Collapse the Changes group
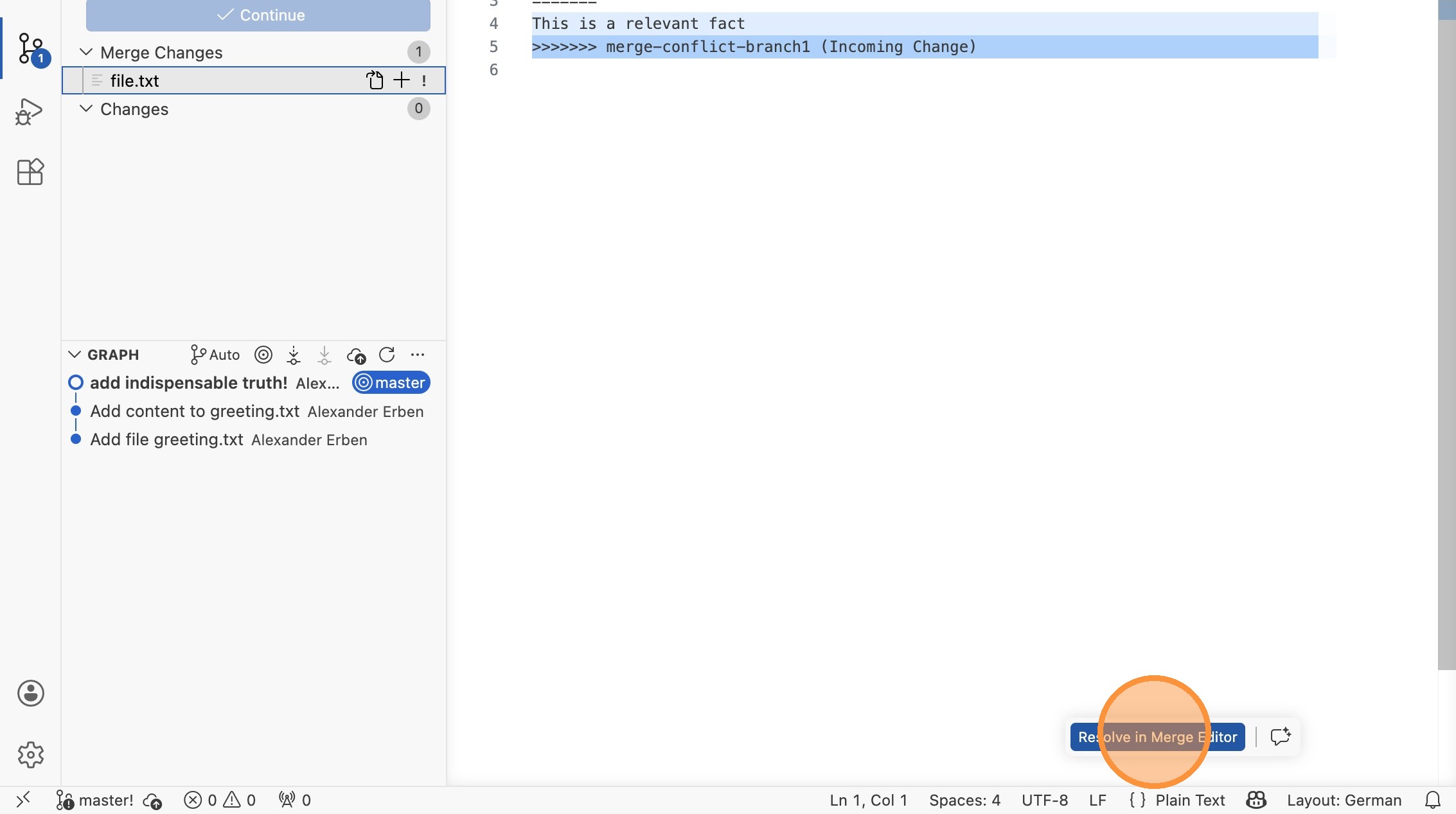The height and width of the screenshot is (814, 1456). click(85, 109)
